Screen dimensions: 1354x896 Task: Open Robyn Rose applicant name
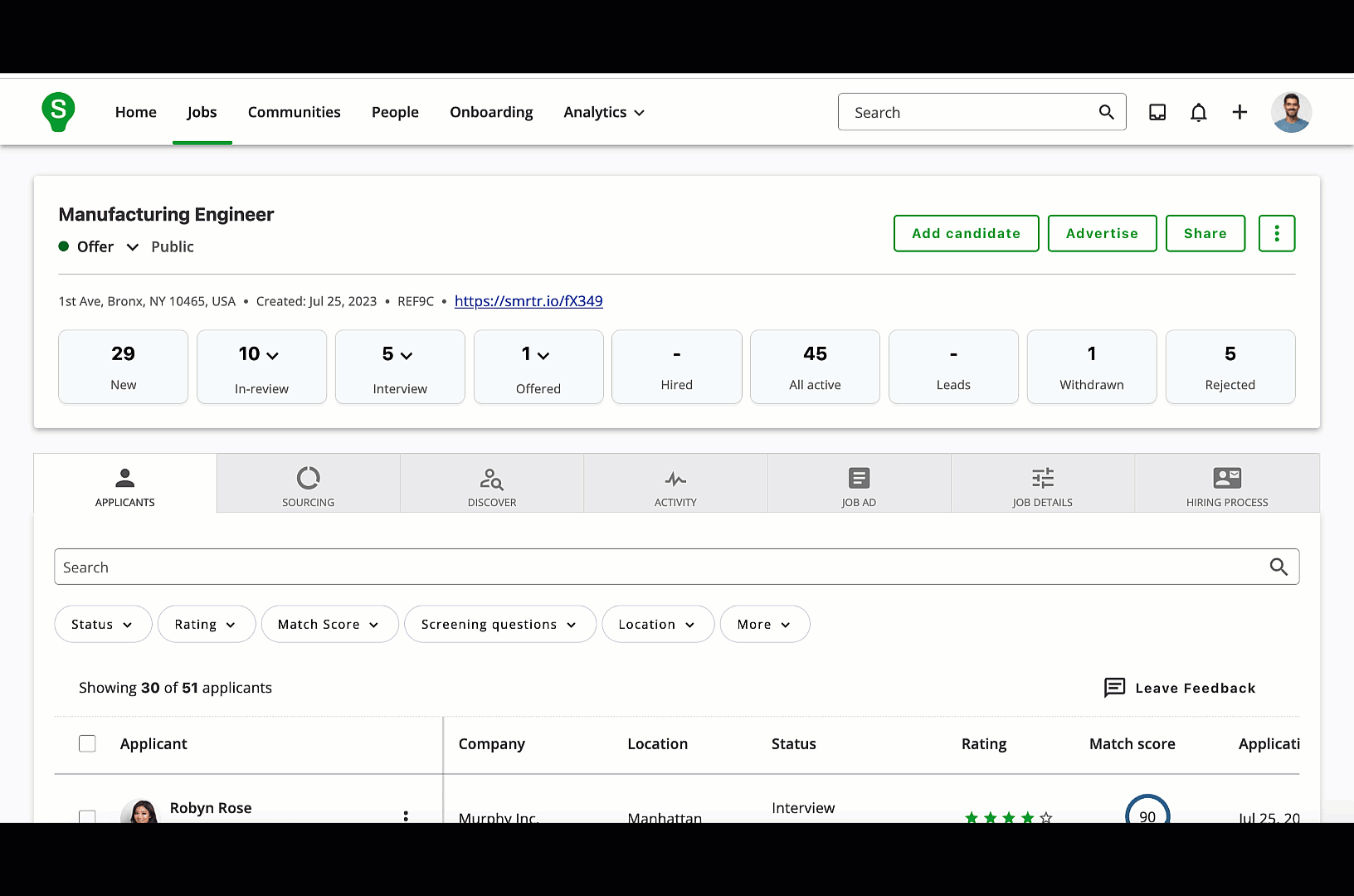click(211, 807)
